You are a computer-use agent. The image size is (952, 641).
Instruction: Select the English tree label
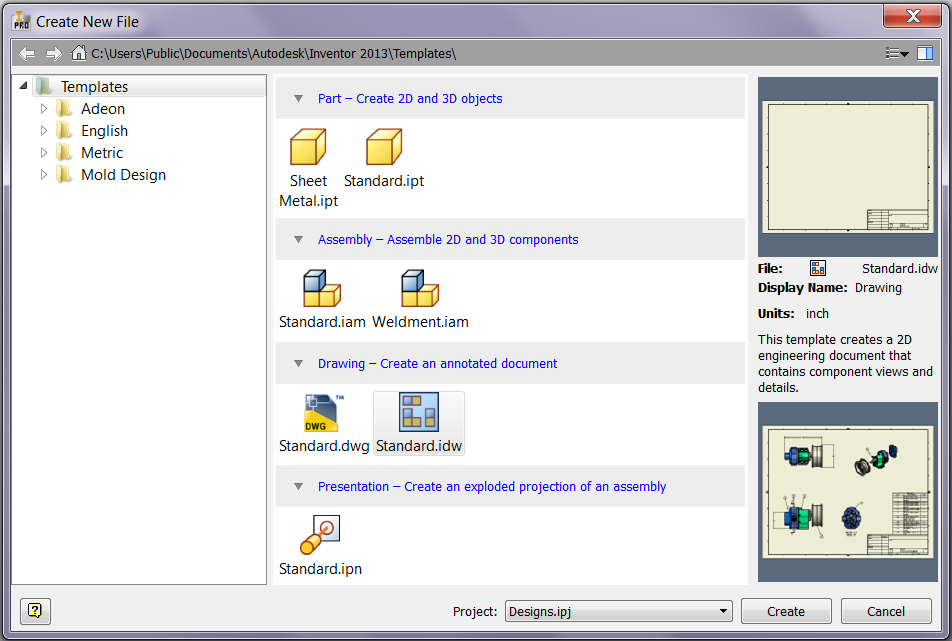[104, 131]
